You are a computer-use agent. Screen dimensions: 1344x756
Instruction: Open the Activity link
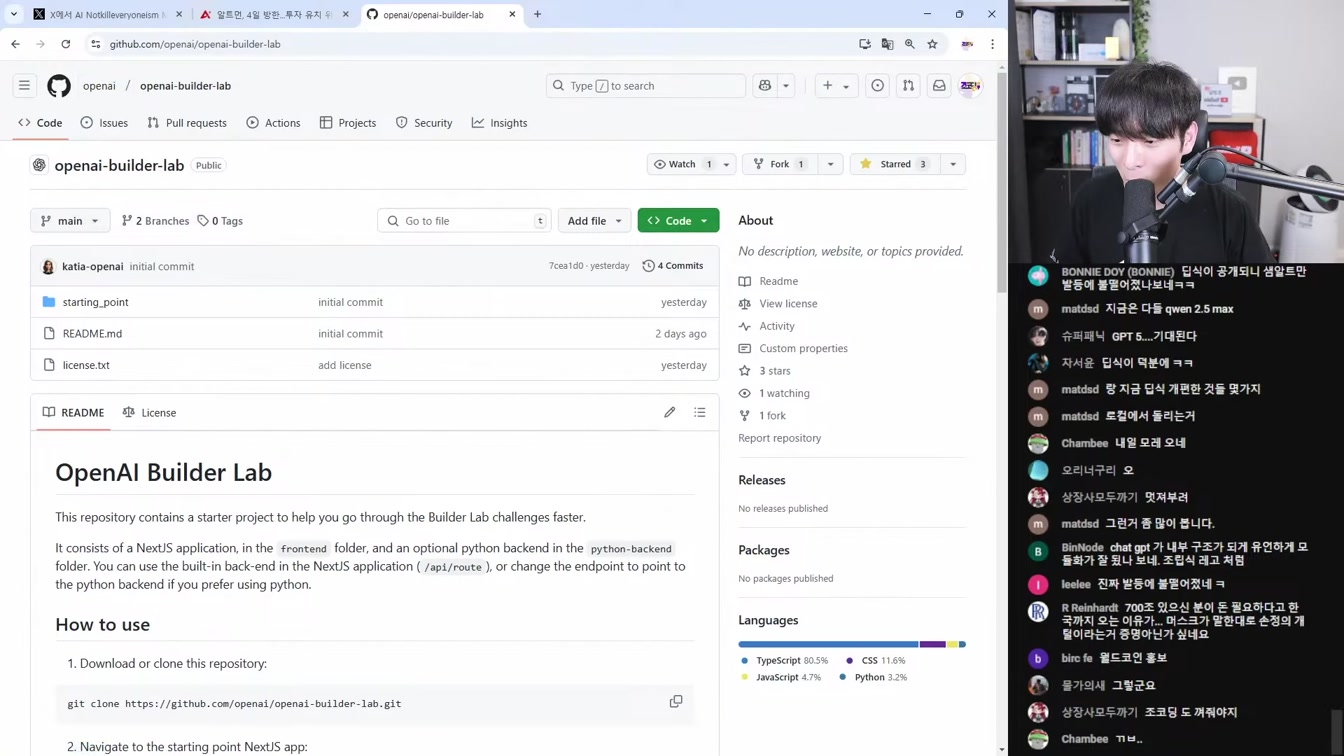776,326
